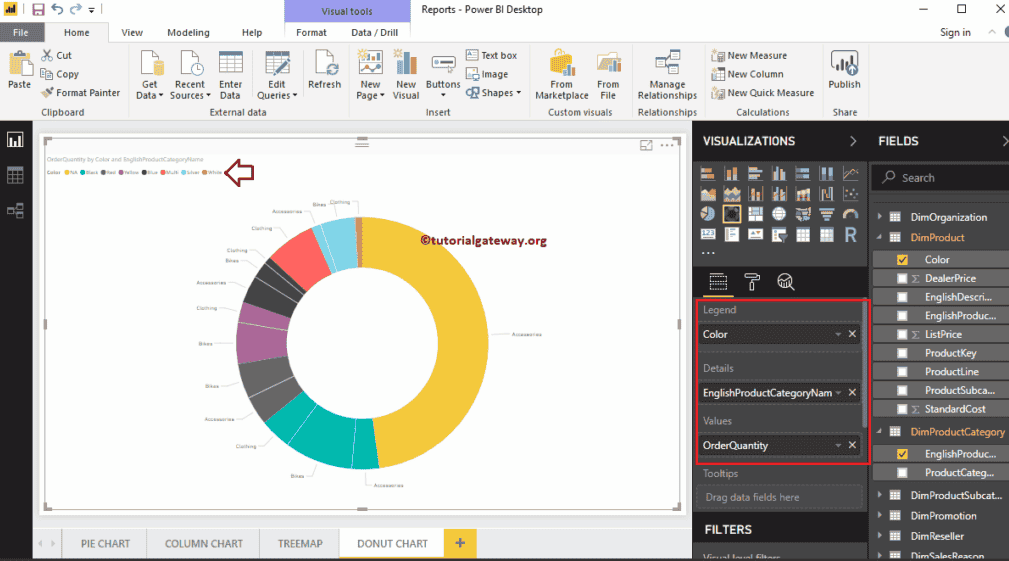Check the StandardCost field checkbox
This screenshot has height=561, width=1009.
(x=902, y=409)
